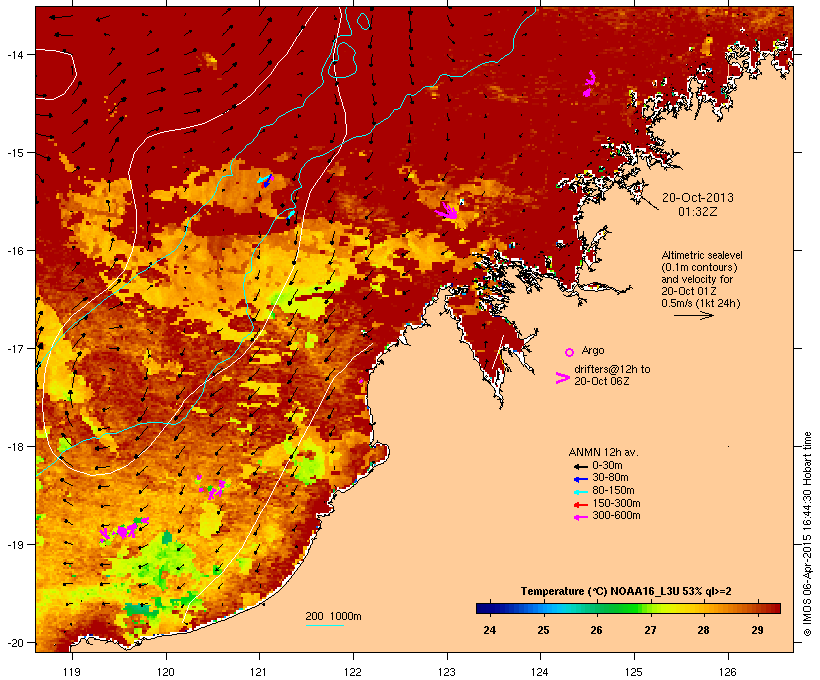Viewport: 820px width, 680px height.
Task: Click the velocity scale arrow under 0.5m/s
Action: pyautogui.click(x=693, y=315)
